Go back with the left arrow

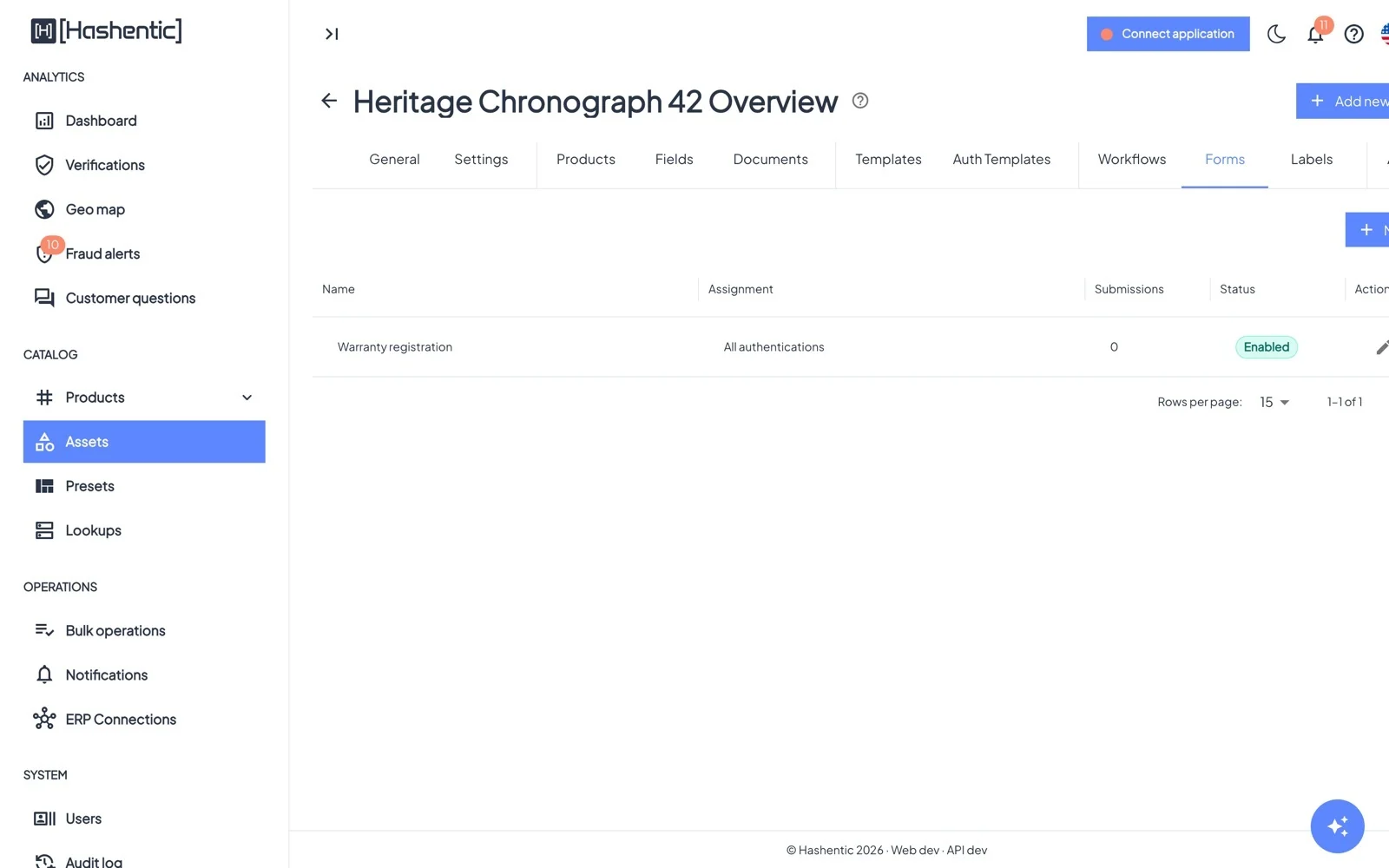click(329, 101)
